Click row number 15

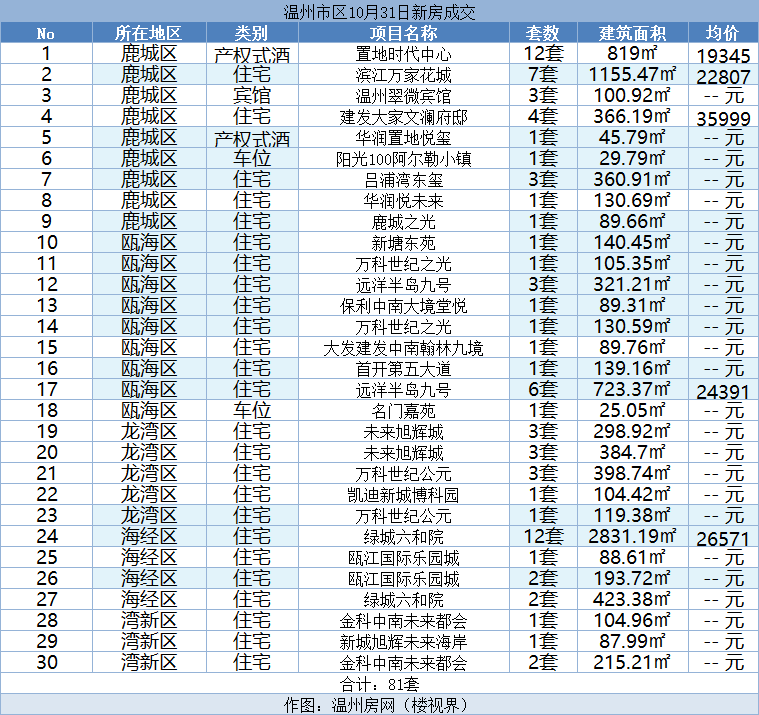pyautogui.click(x=47, y=348)
